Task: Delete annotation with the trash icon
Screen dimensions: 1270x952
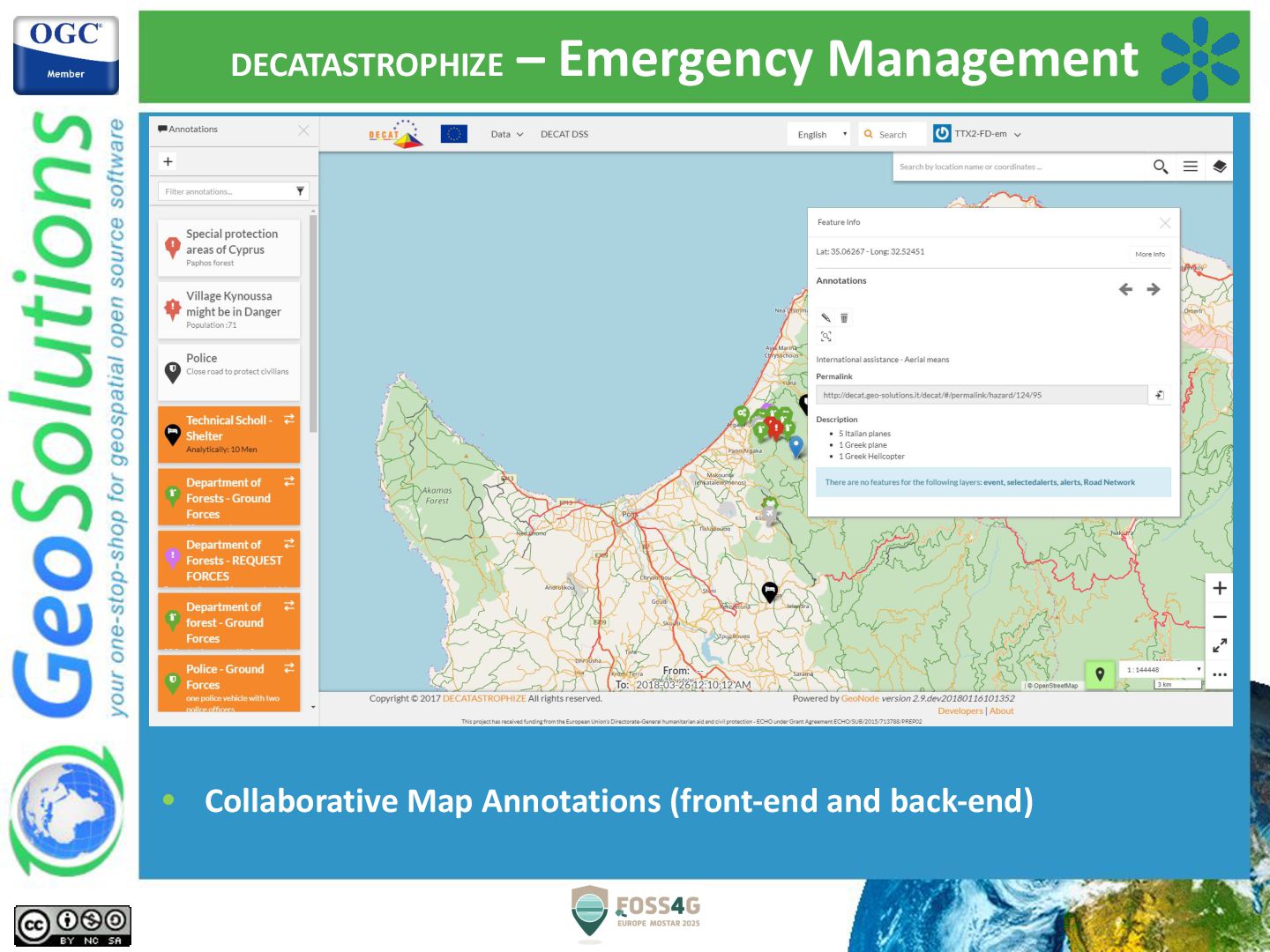Action: coord(844,317)
